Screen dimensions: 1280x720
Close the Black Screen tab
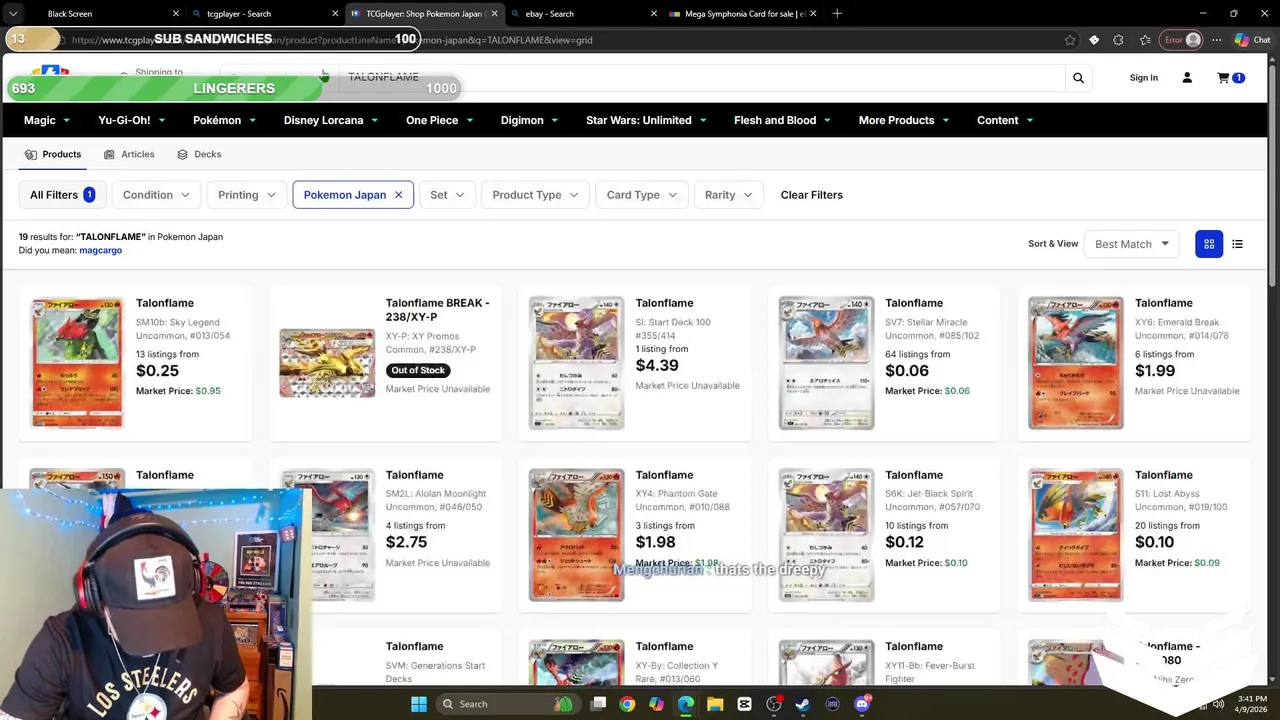coord(176,14)
